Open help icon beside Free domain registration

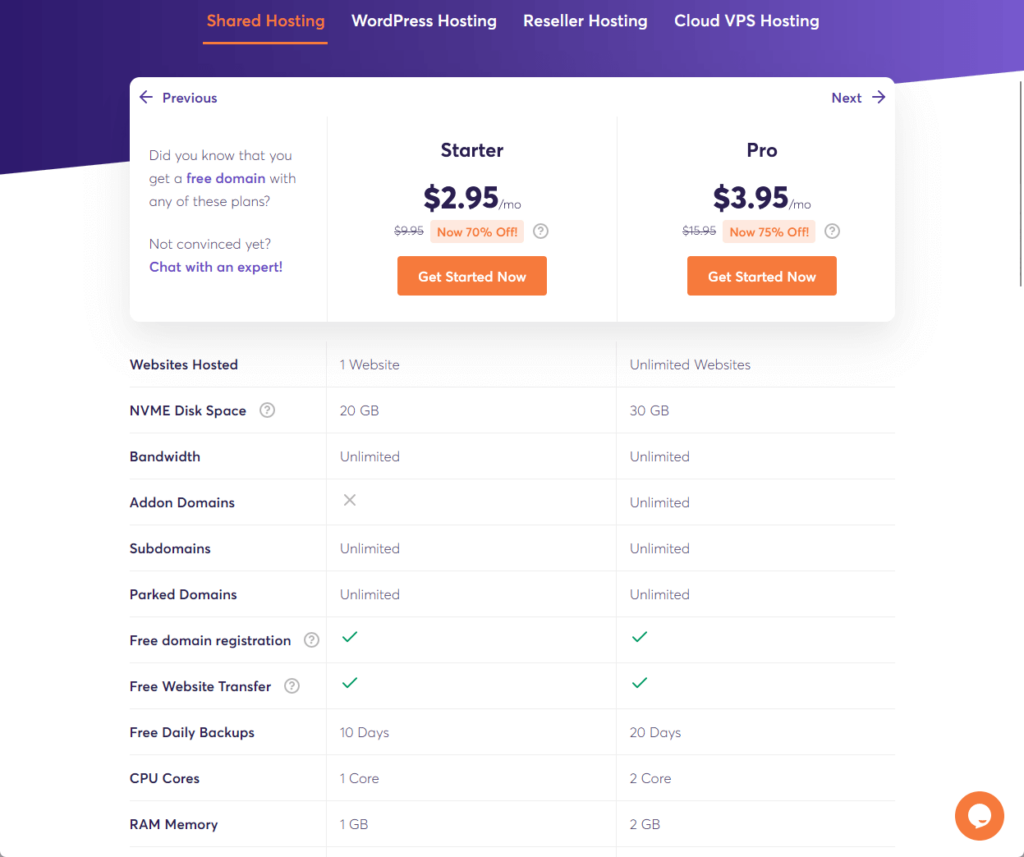click(x=311, y=640)
